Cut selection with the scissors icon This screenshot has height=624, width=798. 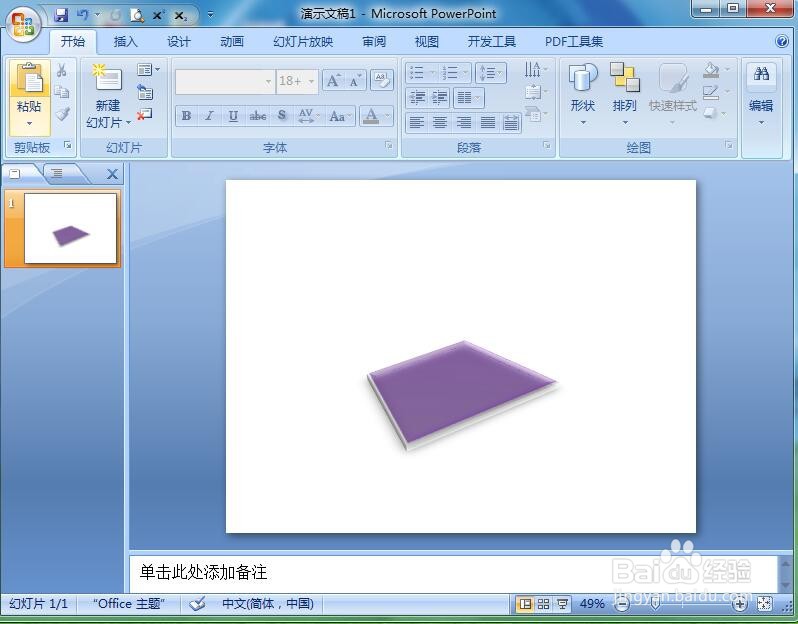pos(62,70)
